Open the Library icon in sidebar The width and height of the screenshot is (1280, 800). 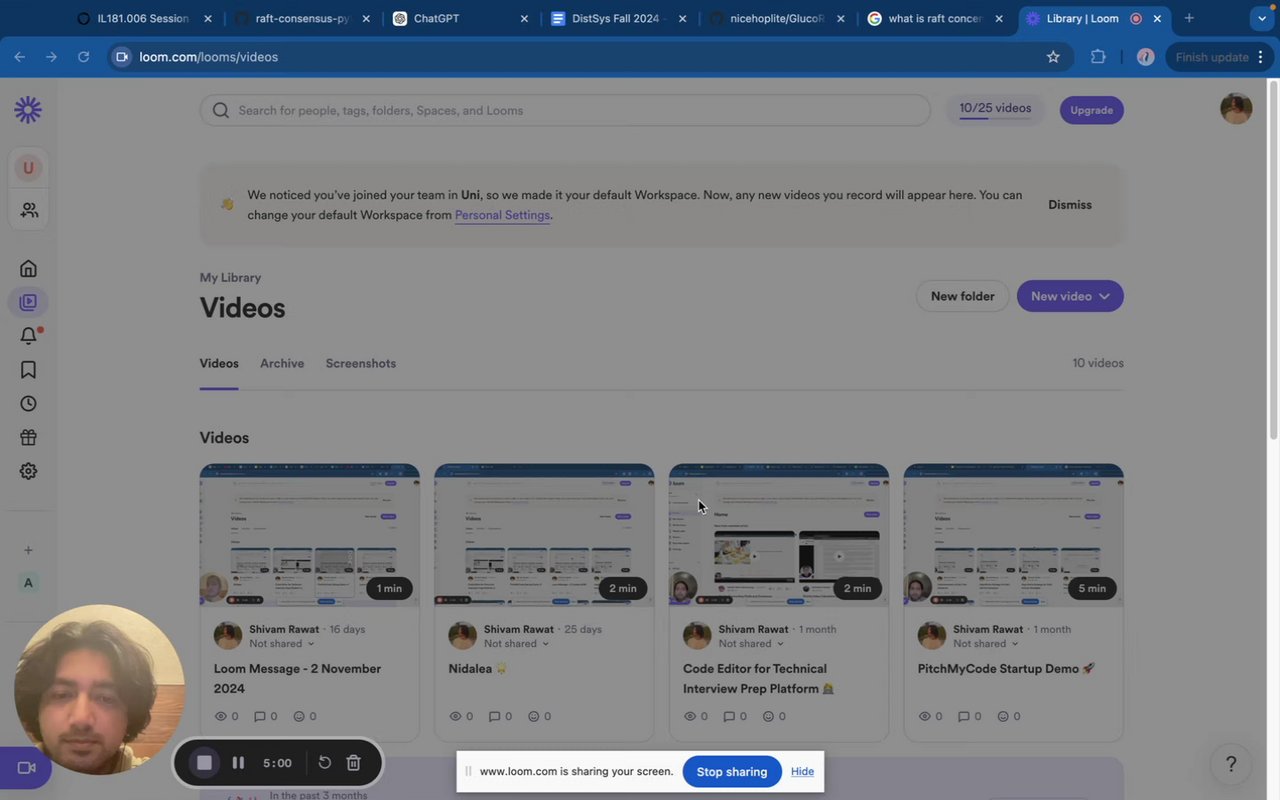coord(28,302)
